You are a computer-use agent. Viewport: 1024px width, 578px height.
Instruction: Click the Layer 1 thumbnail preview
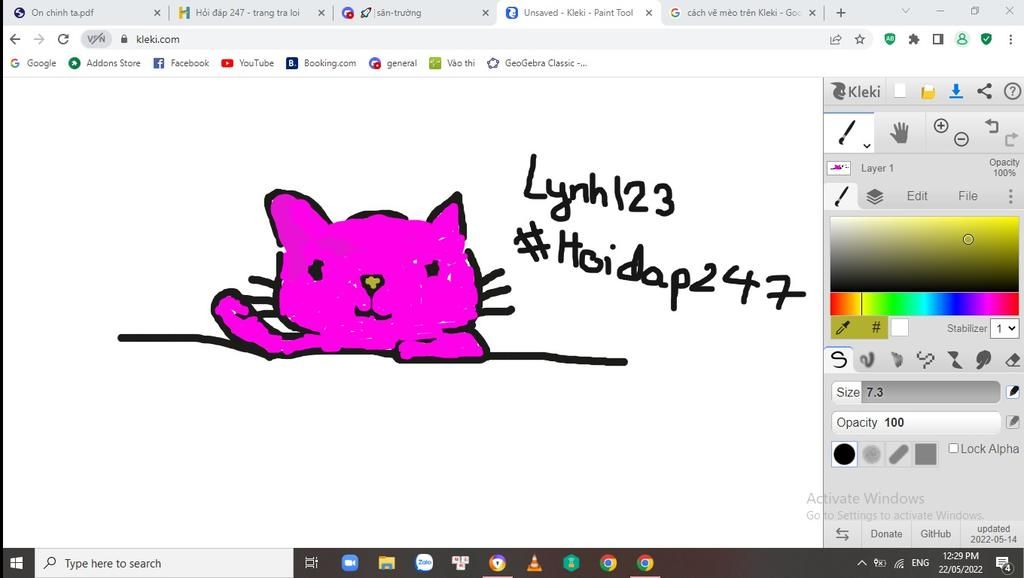coord(839,168)
